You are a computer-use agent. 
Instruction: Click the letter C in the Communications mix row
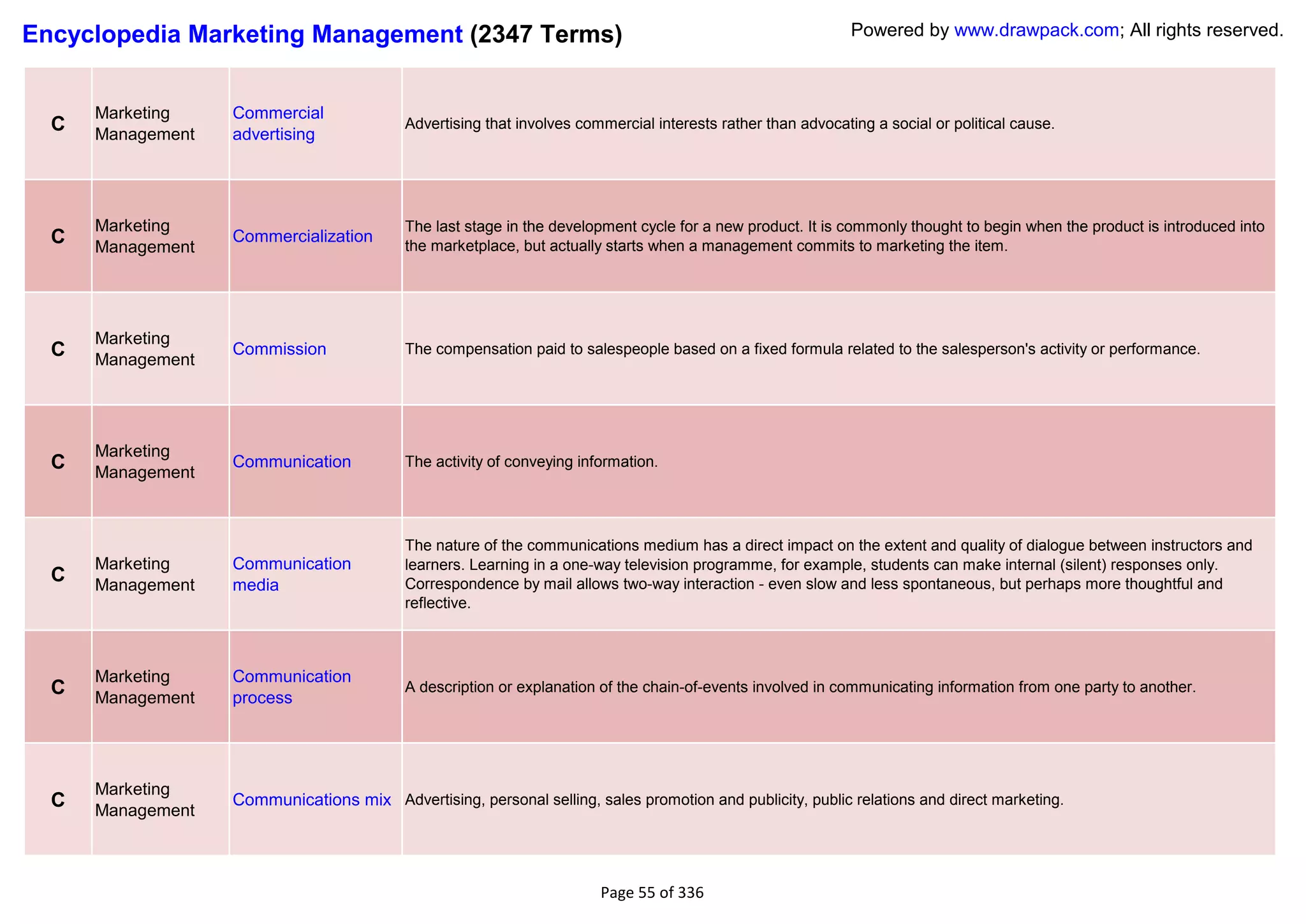[58, 800]
